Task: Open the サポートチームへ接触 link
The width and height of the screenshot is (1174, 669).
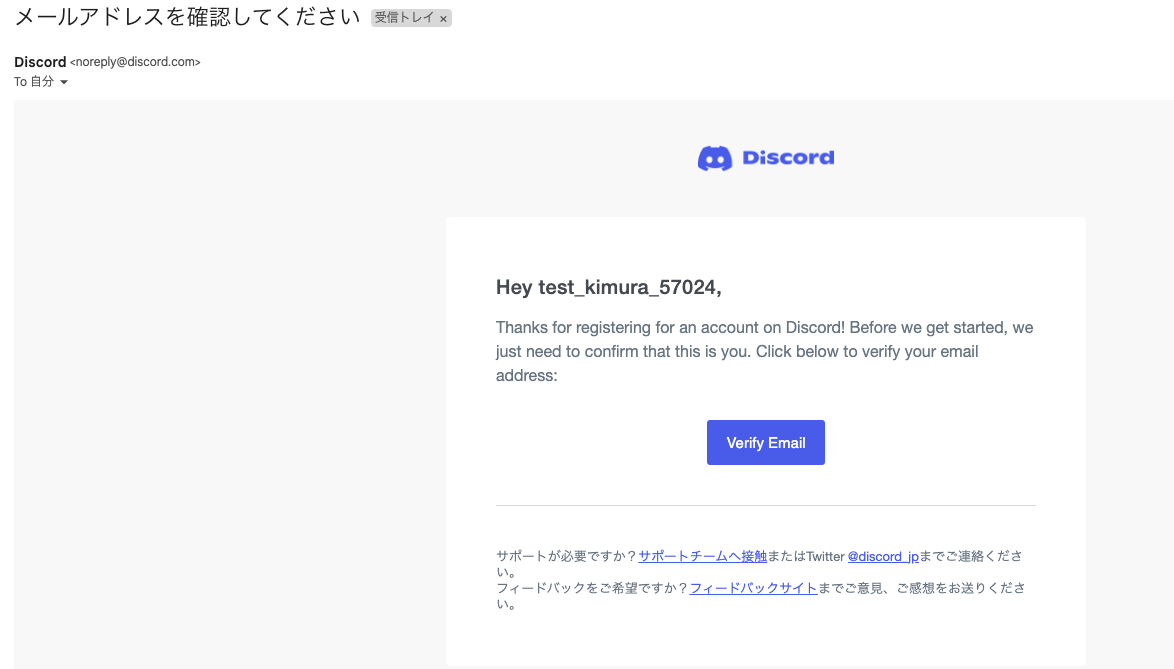Action: point(705,556)
